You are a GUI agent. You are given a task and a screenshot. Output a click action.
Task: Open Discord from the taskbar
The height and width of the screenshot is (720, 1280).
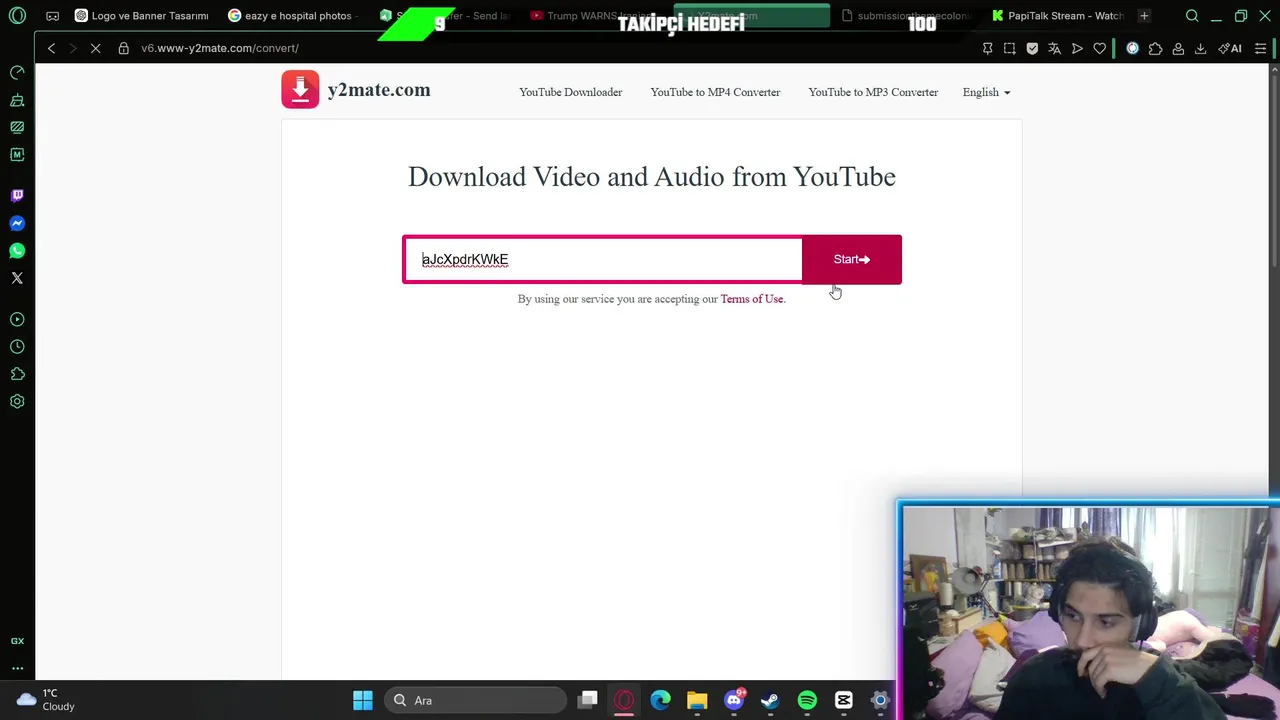coord(734,700)
